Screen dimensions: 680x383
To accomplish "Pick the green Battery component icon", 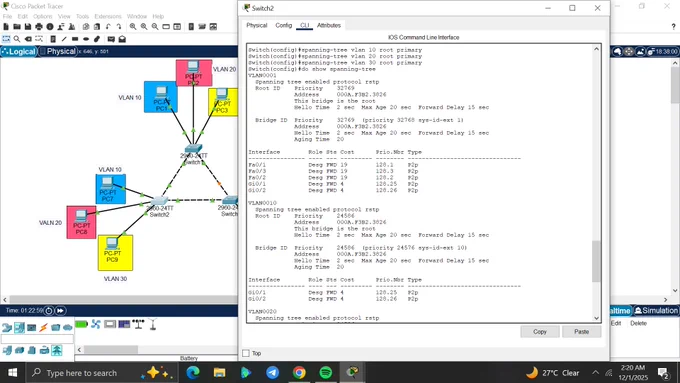I will (x=82, y=324).
